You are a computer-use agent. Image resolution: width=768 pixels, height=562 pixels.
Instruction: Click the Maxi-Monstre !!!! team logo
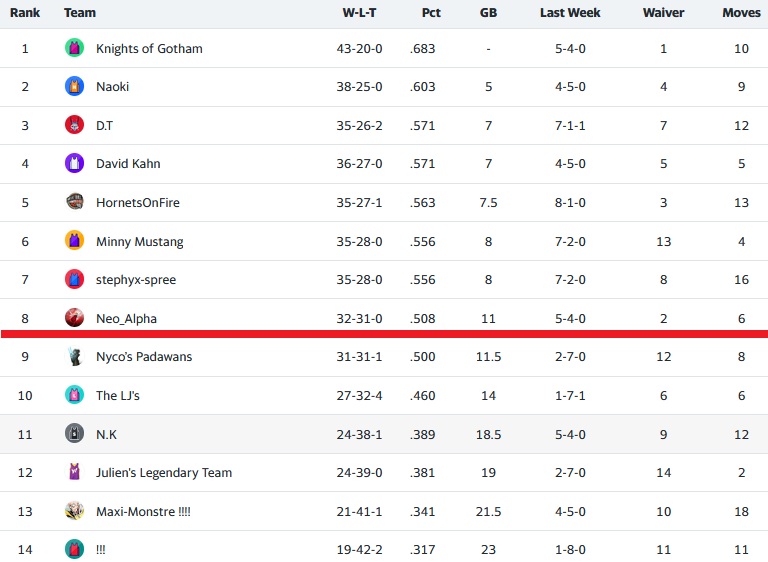(74, 511)
